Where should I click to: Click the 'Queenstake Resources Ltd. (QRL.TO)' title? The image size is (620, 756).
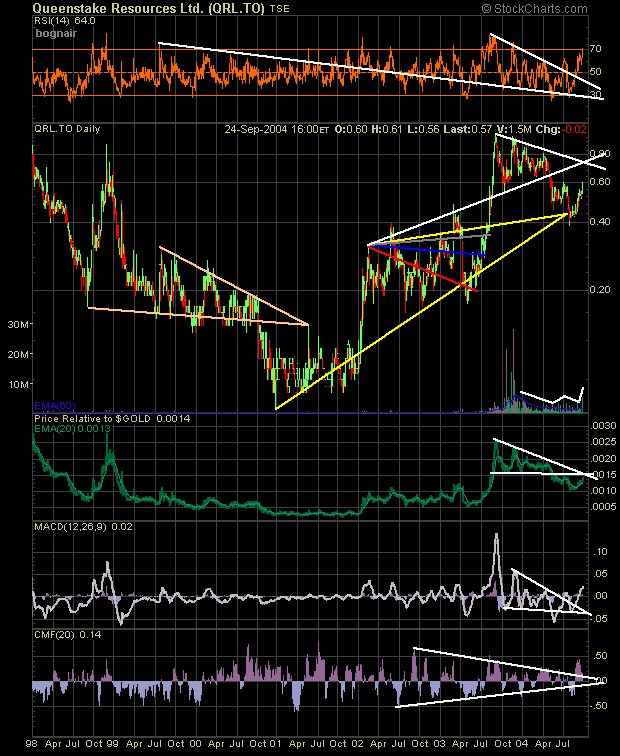149,8
